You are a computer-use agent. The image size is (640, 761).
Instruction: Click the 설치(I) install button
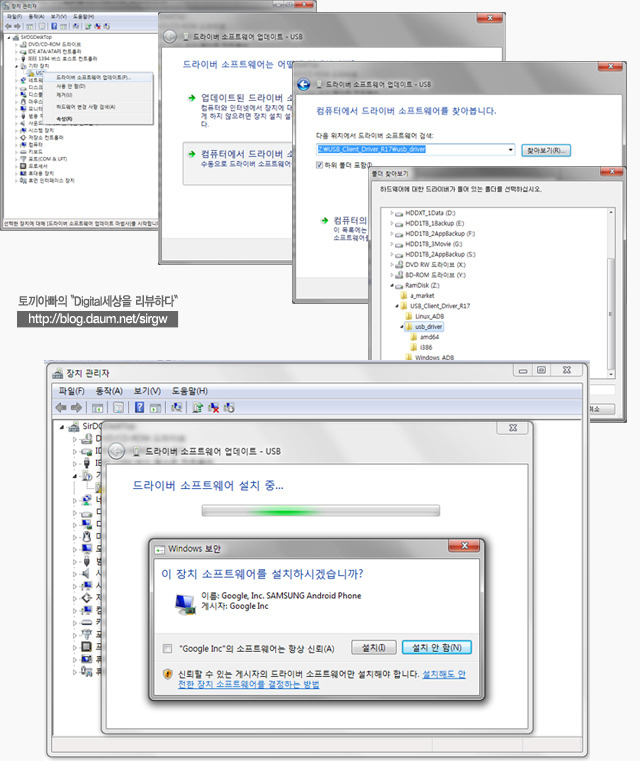(x=374, y=647)
